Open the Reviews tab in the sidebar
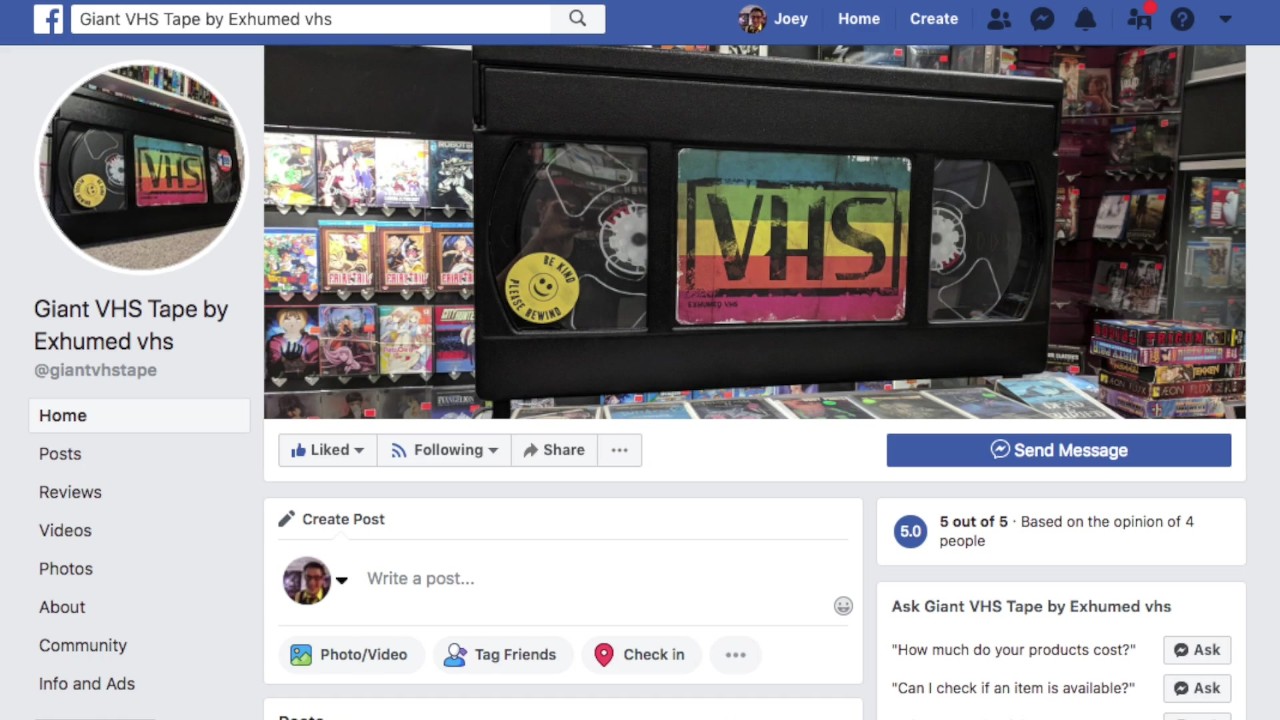The width and height of the screenshot is (1280, 720). (70, 492)
